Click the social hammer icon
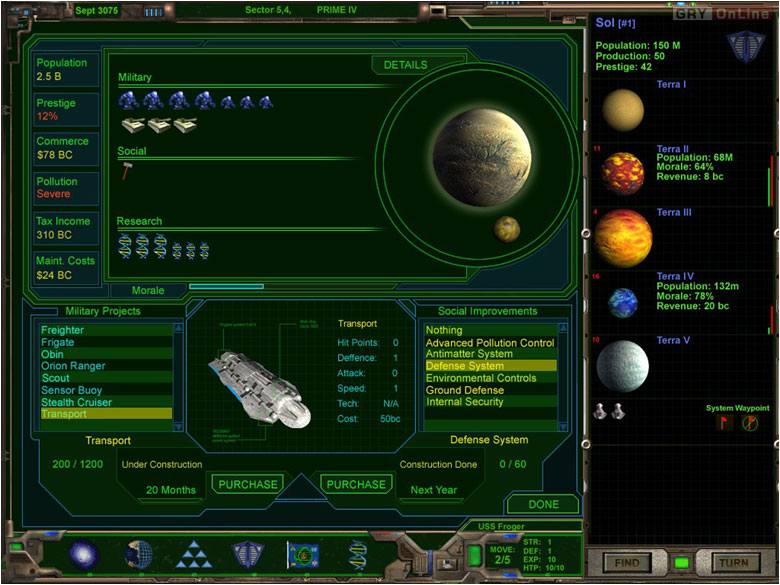This screenshot has width=780, height=585. click(127, 171)
